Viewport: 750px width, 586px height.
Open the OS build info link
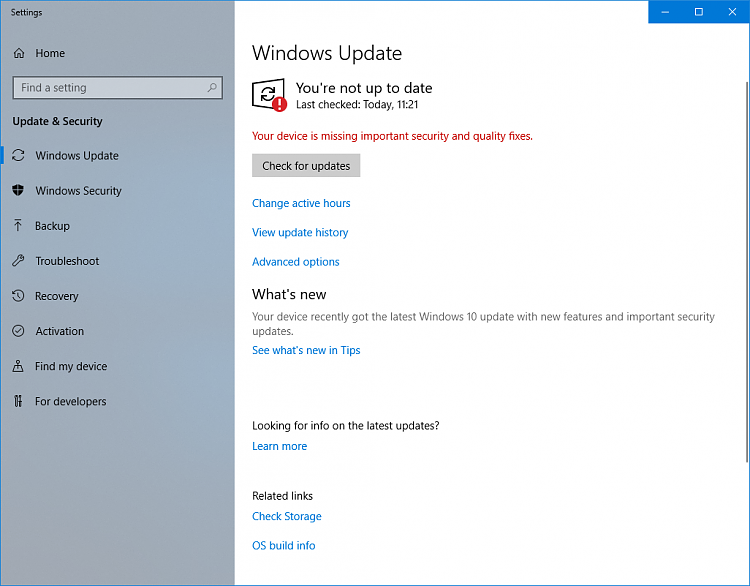click(x=284, y=546)
